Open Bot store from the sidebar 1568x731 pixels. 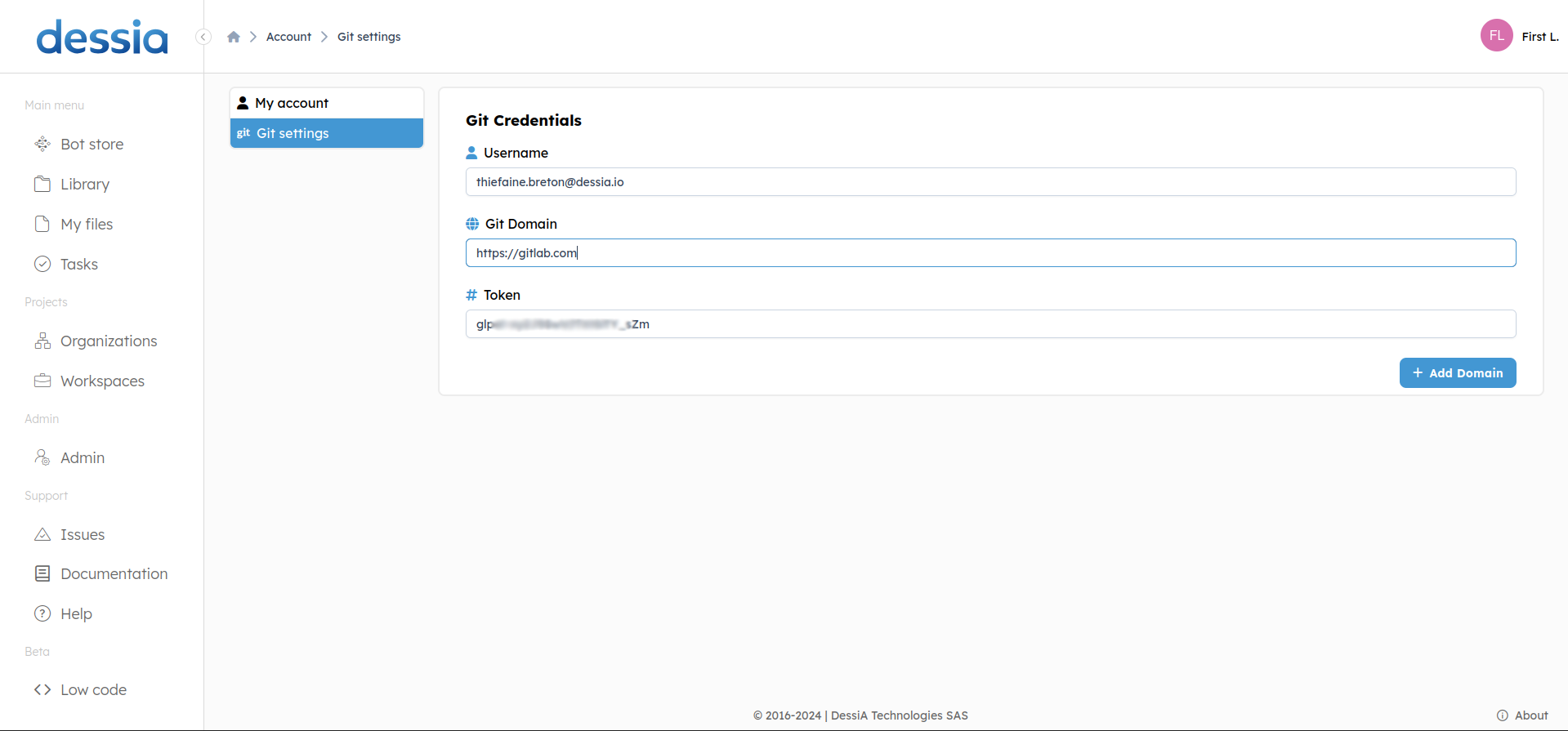pos(92,145)
